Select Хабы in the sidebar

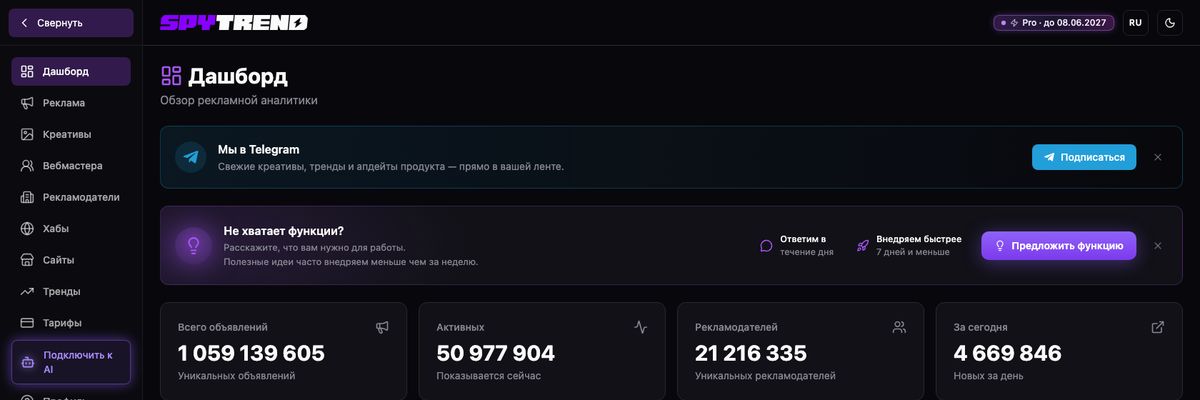71,229
